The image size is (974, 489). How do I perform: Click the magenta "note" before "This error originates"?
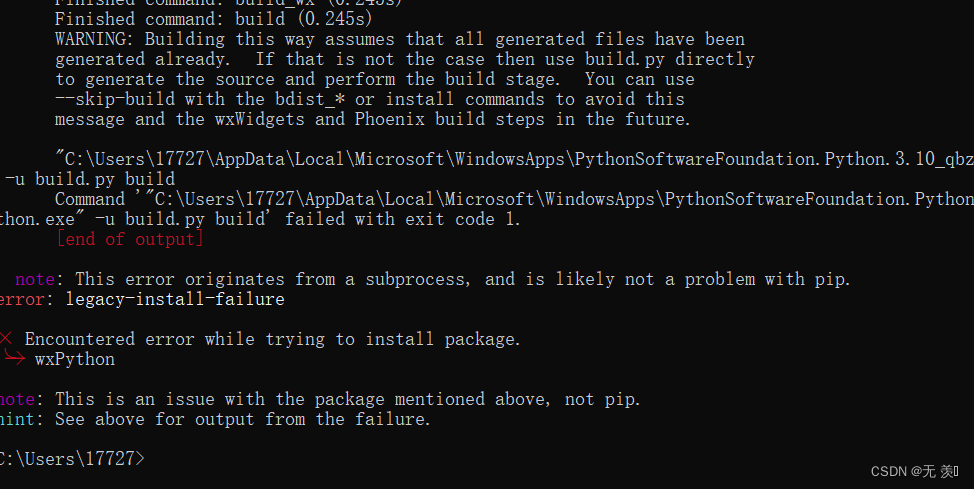pos(35,280)
